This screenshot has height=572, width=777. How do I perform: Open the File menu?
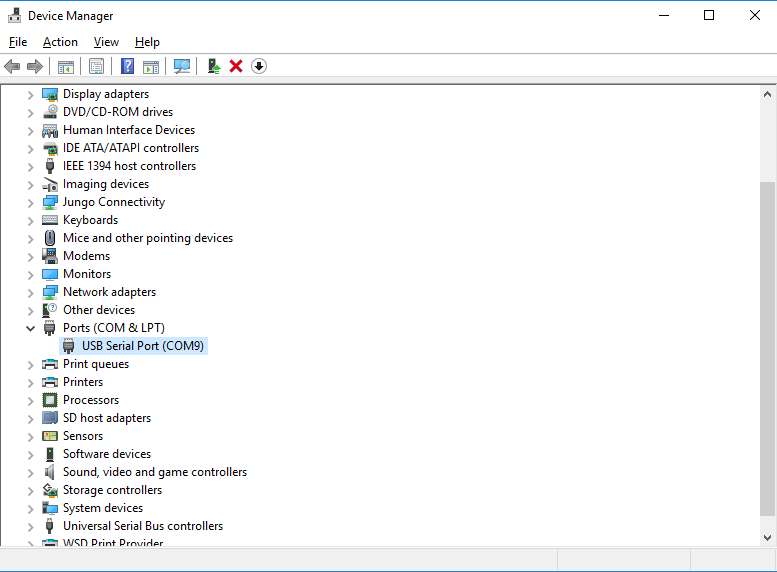18,42
